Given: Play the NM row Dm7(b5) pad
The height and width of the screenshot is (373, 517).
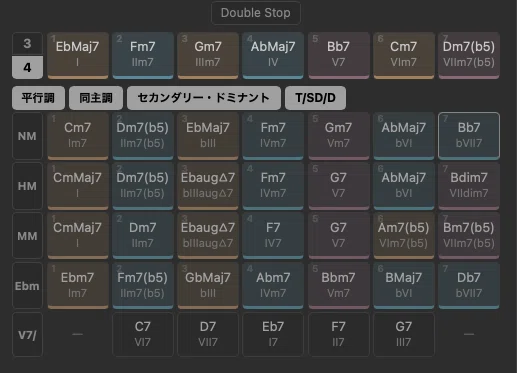Looking at the screenshot, I should [x=143, y=136].
